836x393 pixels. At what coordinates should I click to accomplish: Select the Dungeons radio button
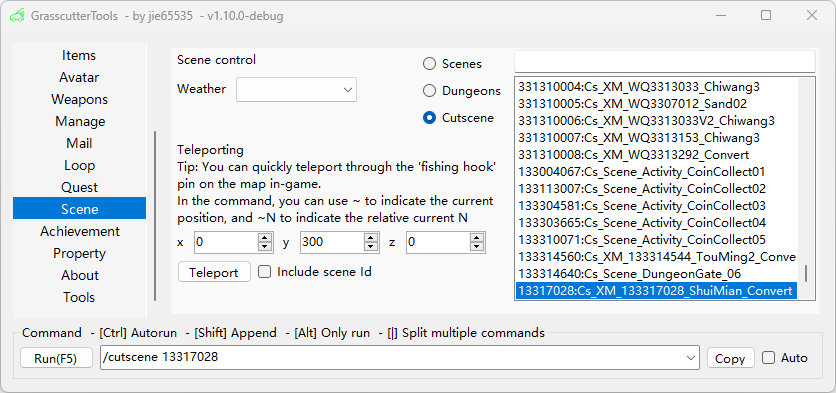(x=429, y=91)
